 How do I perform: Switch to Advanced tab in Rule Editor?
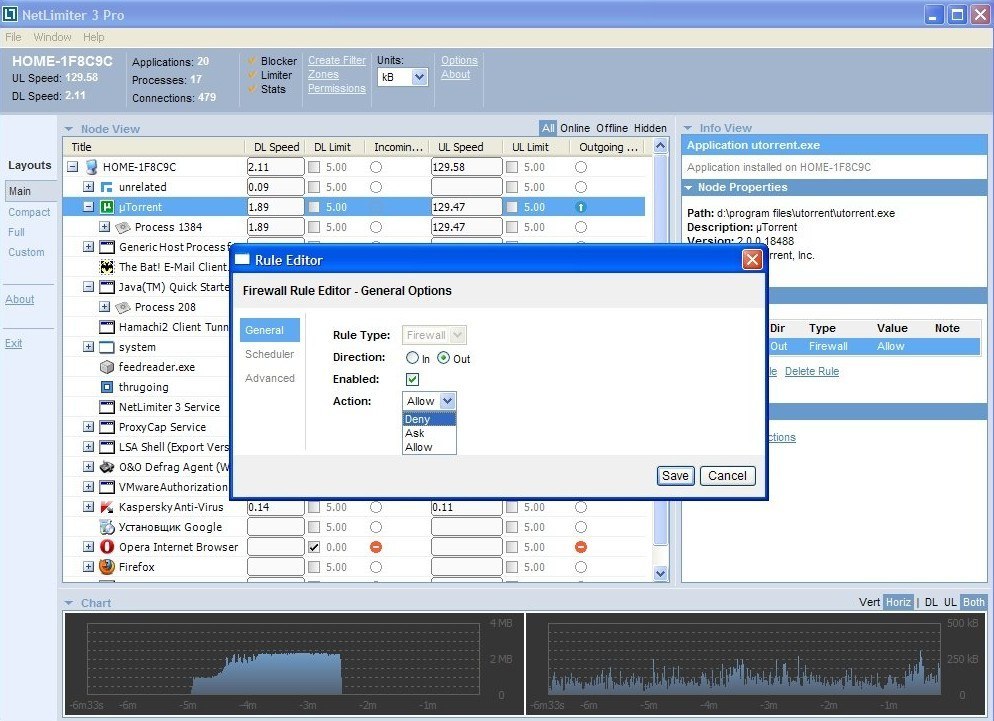(269, 378)
